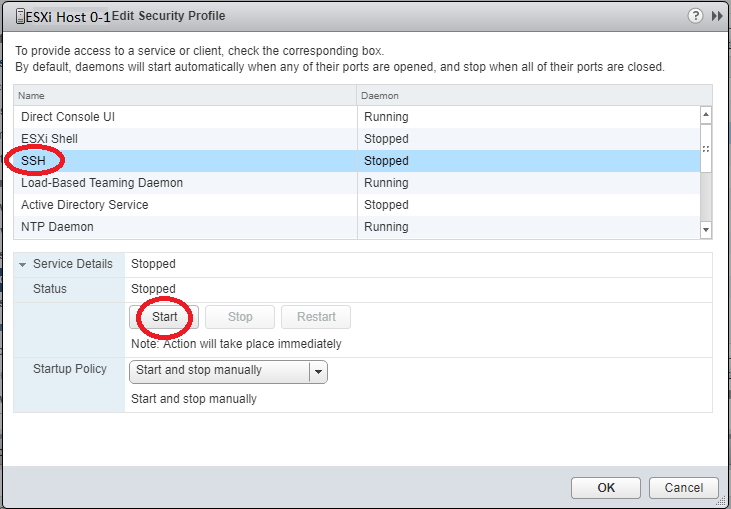Collapse the Service Details section
Viewport: 731px width, 509px height.
coord(22,264)
